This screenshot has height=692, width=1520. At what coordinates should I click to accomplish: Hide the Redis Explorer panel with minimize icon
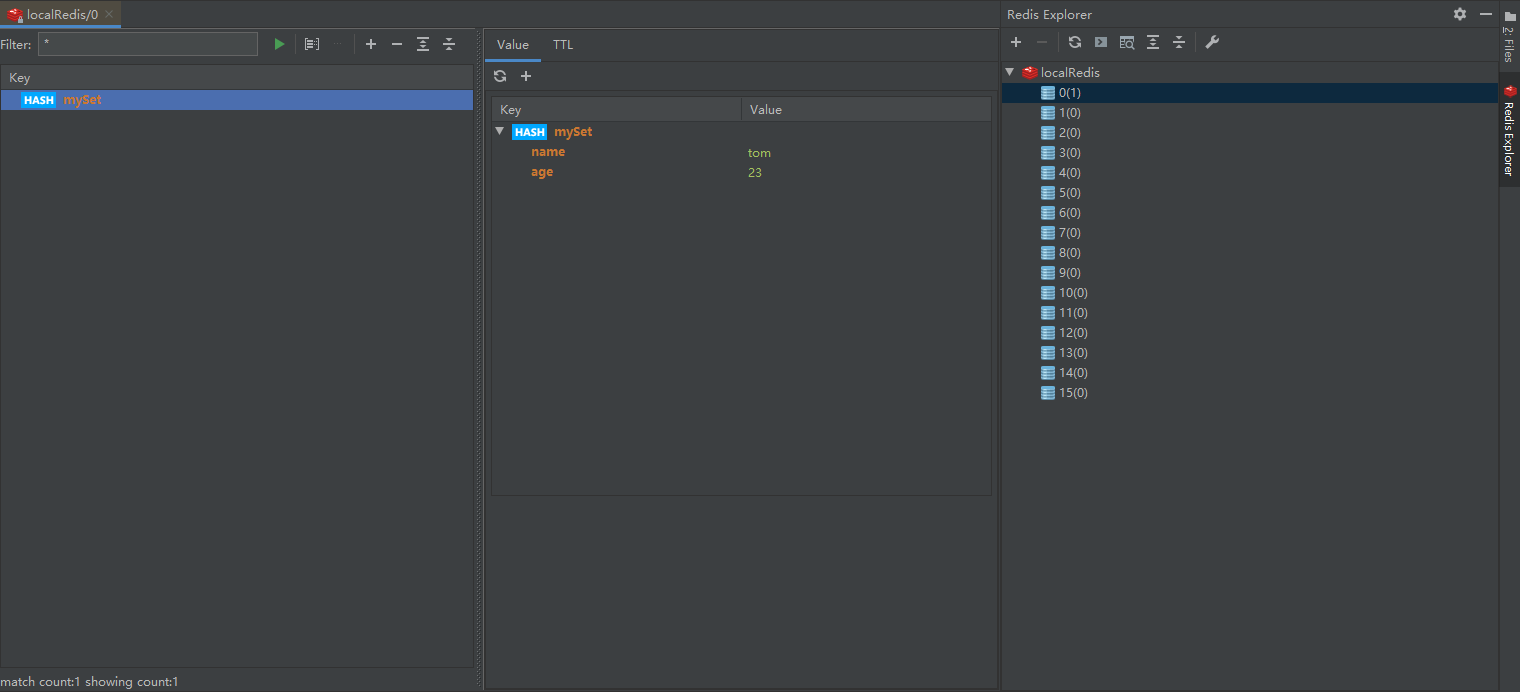coord(1486,14)
